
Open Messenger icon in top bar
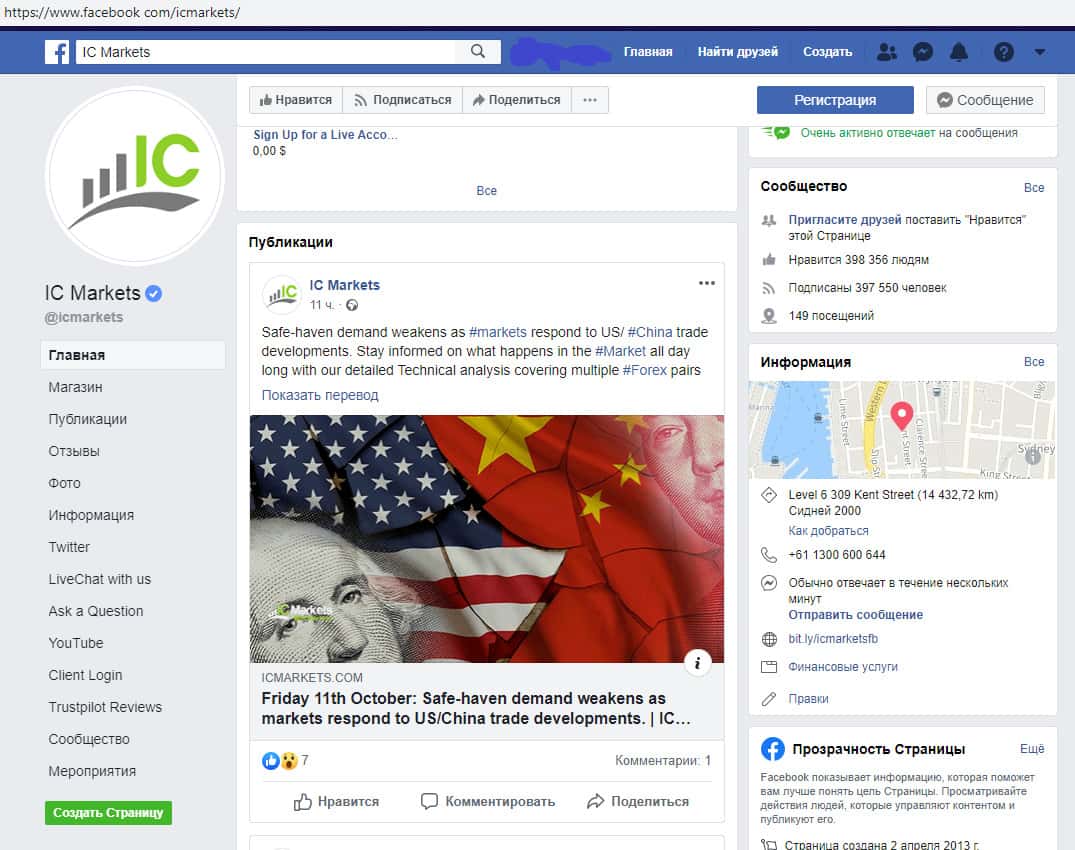(923, 52)
